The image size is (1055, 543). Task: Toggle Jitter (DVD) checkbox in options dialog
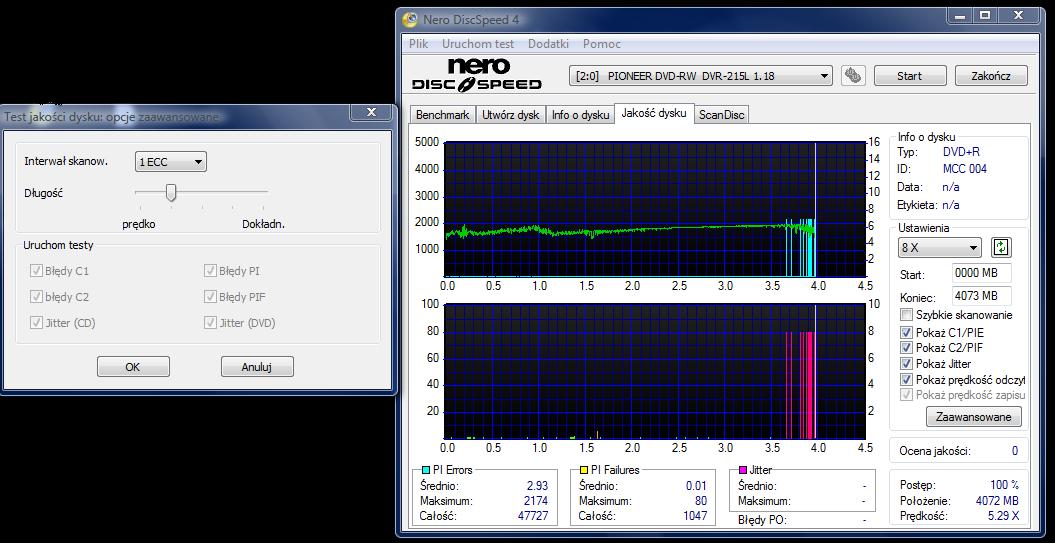point(210,323)
